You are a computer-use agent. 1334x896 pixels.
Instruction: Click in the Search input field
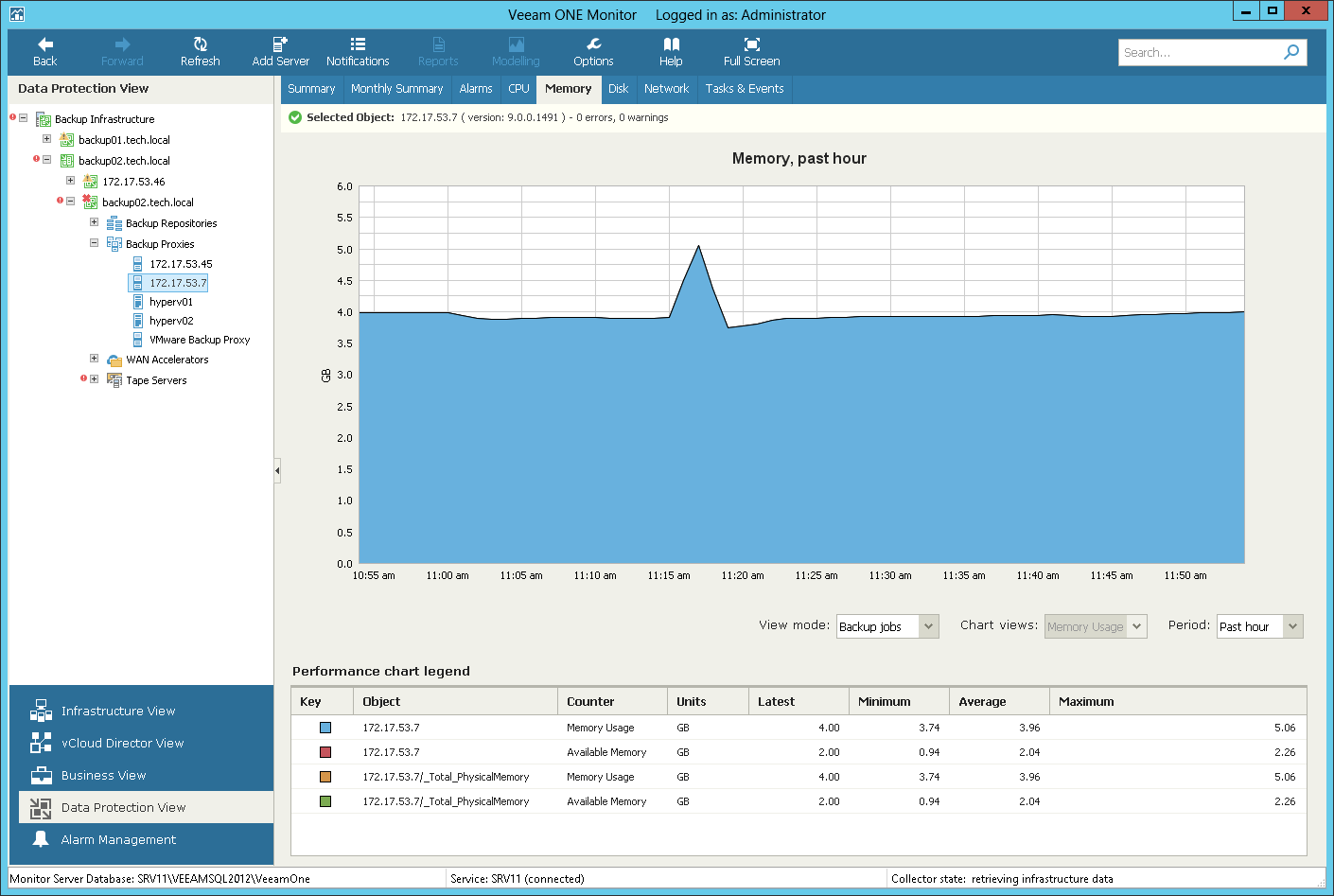coord(1198,52)
